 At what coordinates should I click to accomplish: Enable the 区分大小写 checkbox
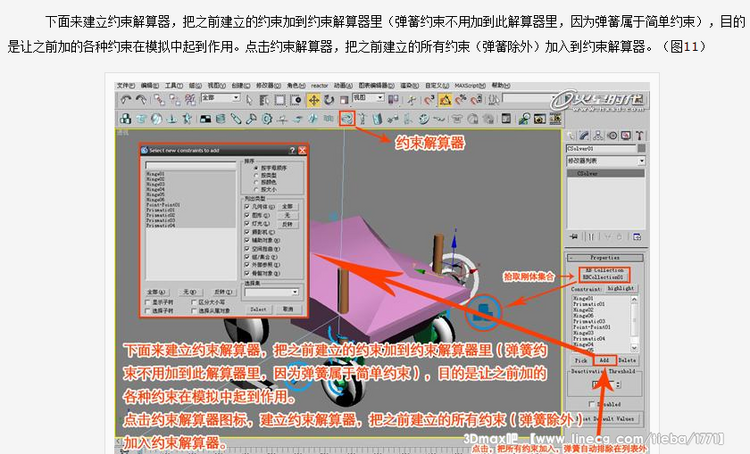coord(194,302)
